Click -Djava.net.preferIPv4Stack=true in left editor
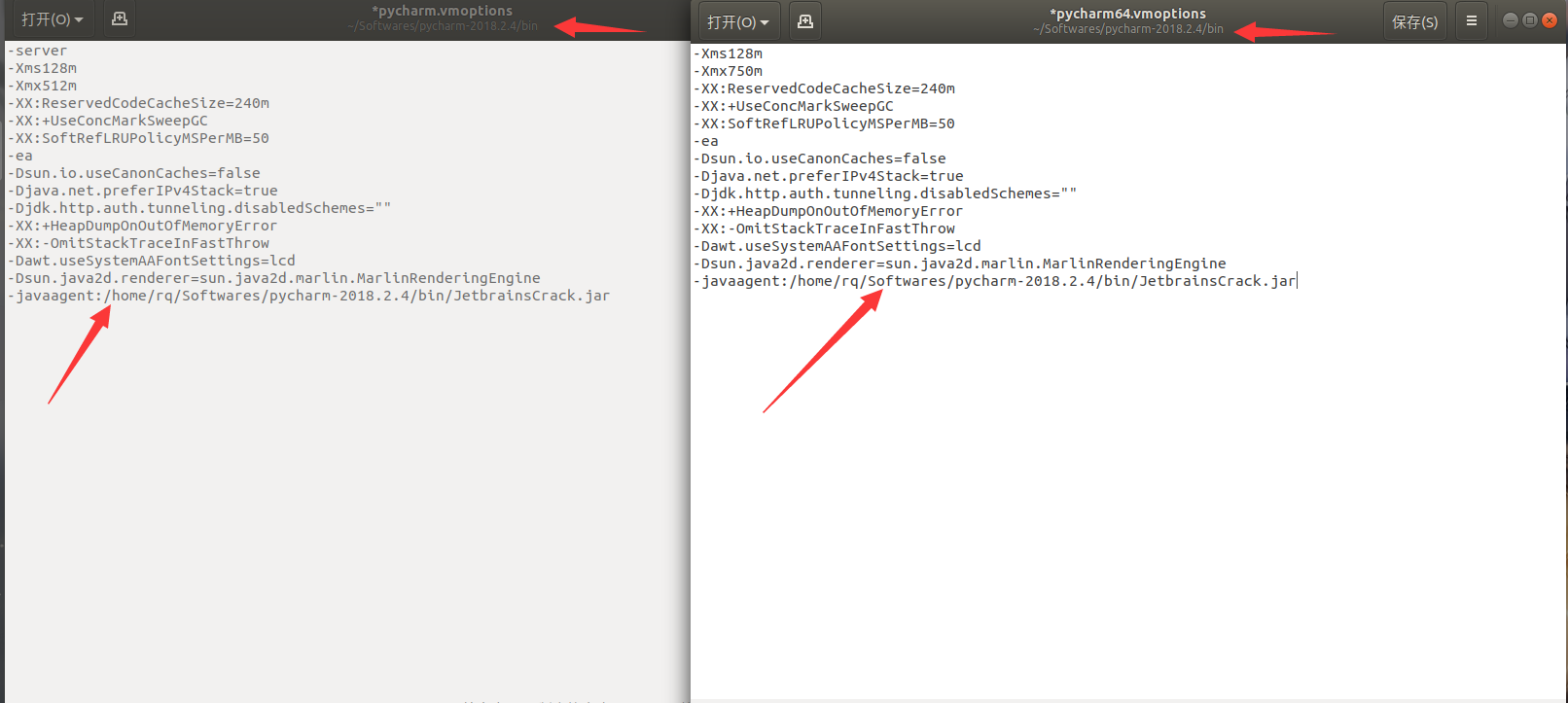The image size is (1568, 703). tap(143, 191)
